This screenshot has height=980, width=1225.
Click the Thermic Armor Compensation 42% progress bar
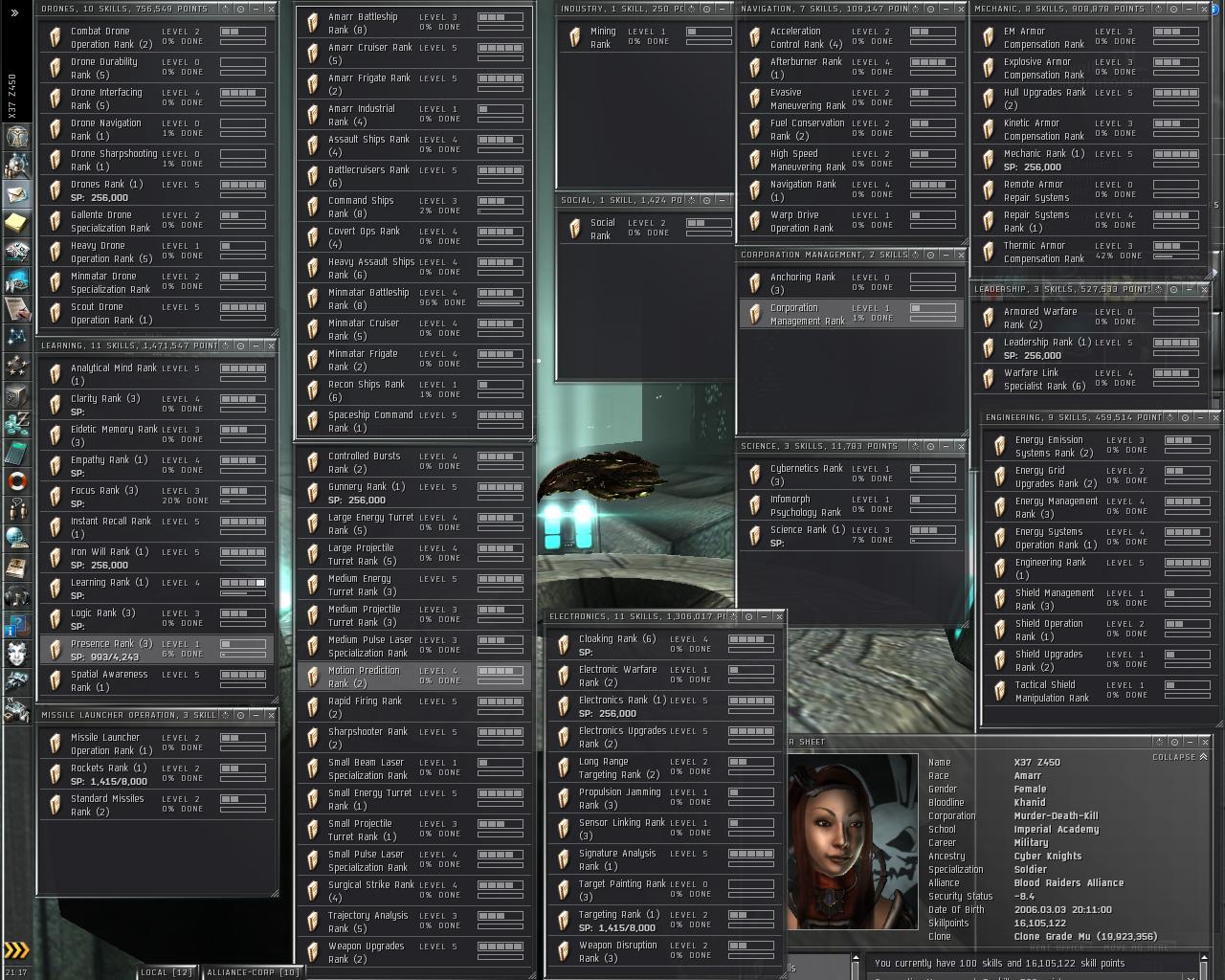point(1175,256)
